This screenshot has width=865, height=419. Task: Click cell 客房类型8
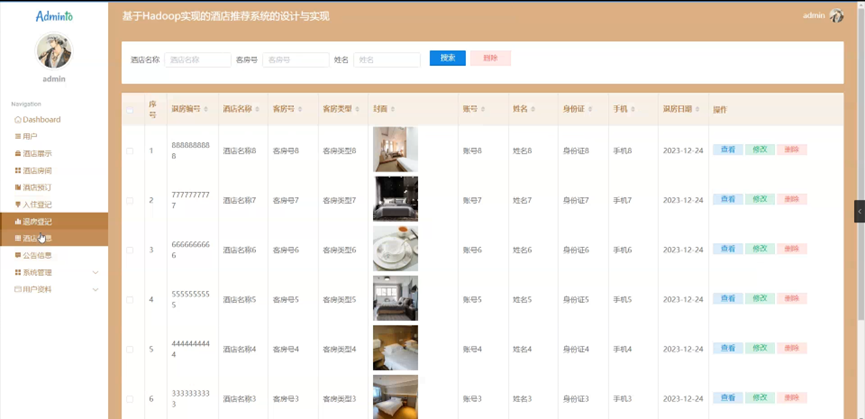point(340,151)
